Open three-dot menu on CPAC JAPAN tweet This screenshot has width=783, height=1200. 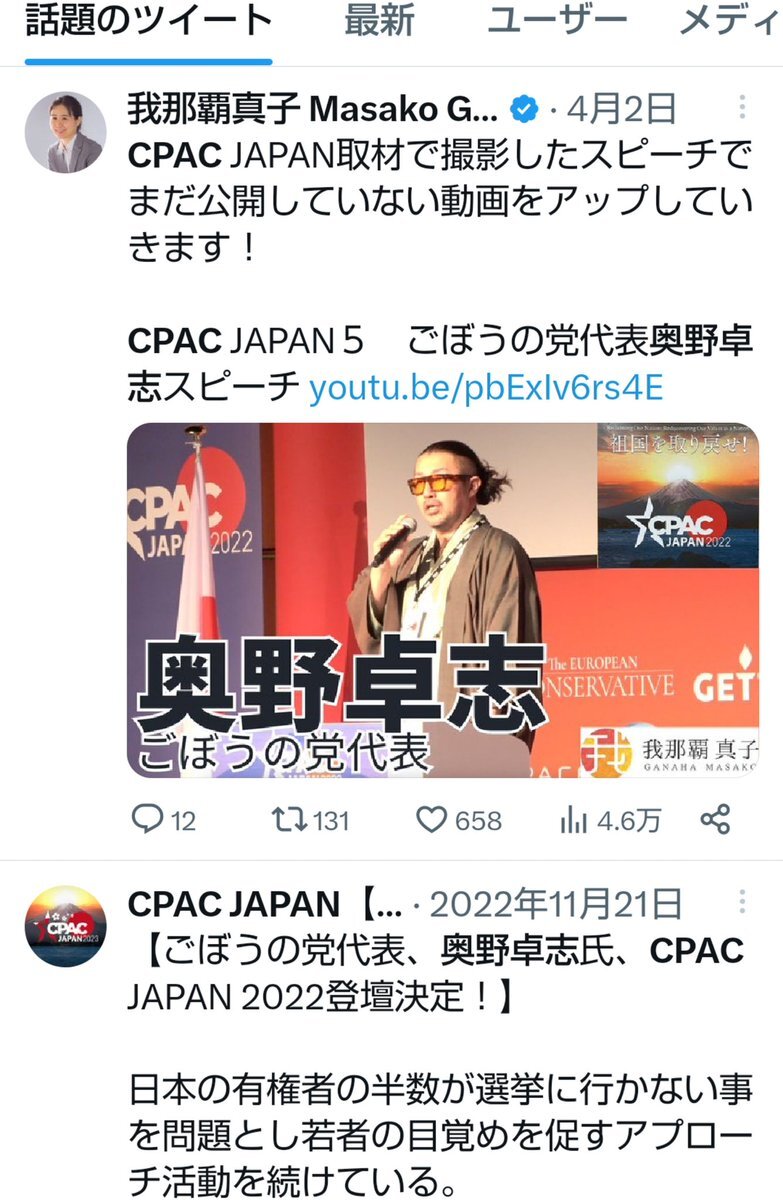coord(742,904)
